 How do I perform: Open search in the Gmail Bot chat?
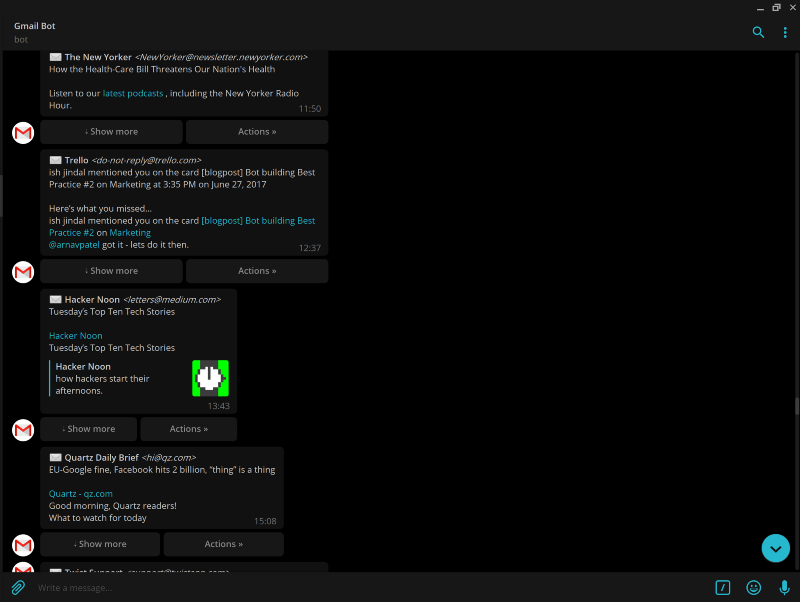758,33
